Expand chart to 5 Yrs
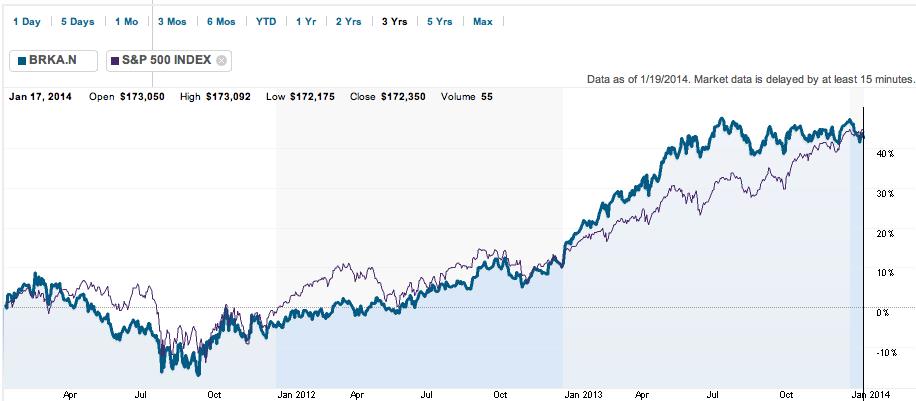This screenshot has height=401, width=916. (437, 21)
